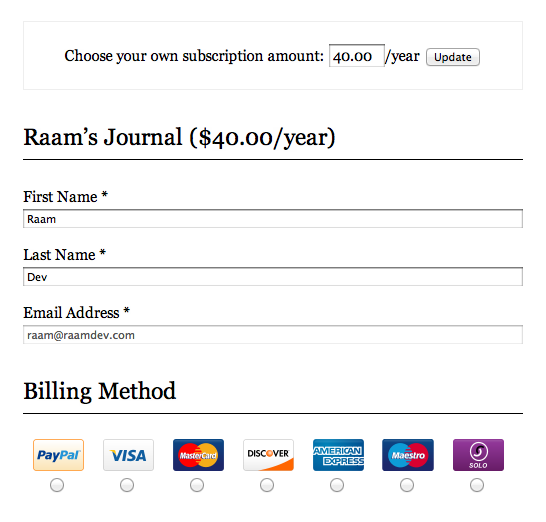Click the Update button
This screenshot has height=522, width=546.
tap(453, 57)
